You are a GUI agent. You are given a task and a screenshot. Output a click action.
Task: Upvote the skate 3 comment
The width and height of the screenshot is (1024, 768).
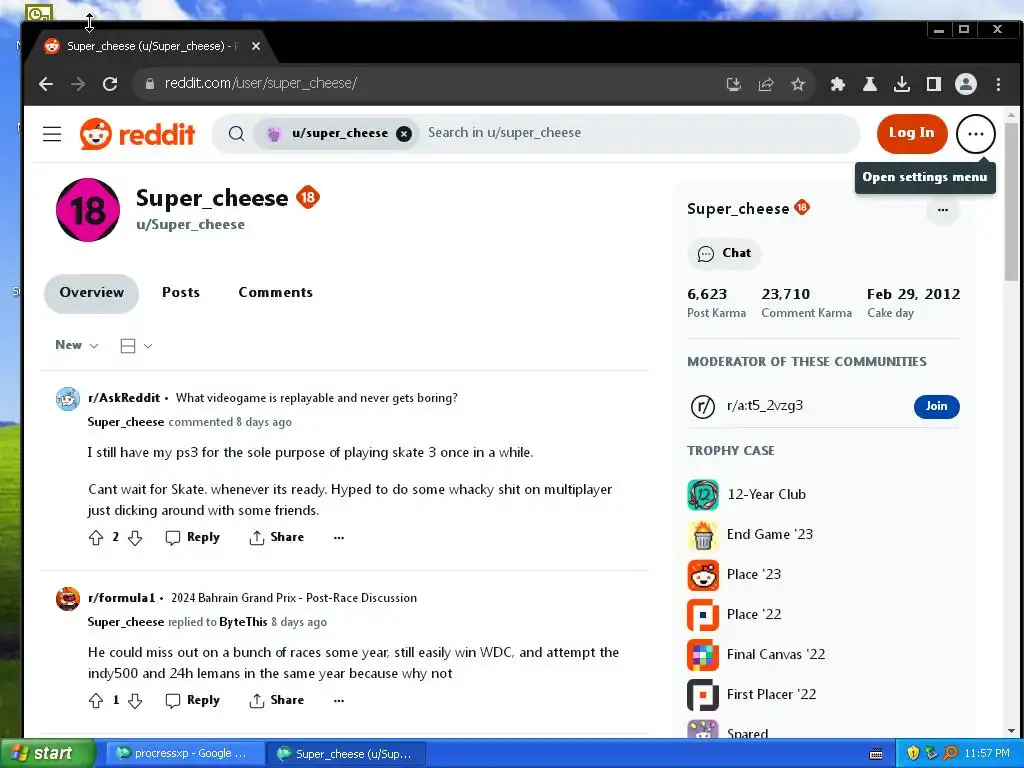[x=96, y=537]
